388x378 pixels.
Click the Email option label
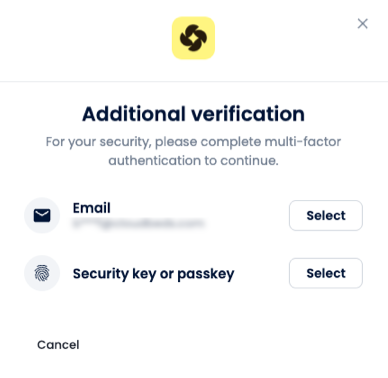(x=92, y=208)
